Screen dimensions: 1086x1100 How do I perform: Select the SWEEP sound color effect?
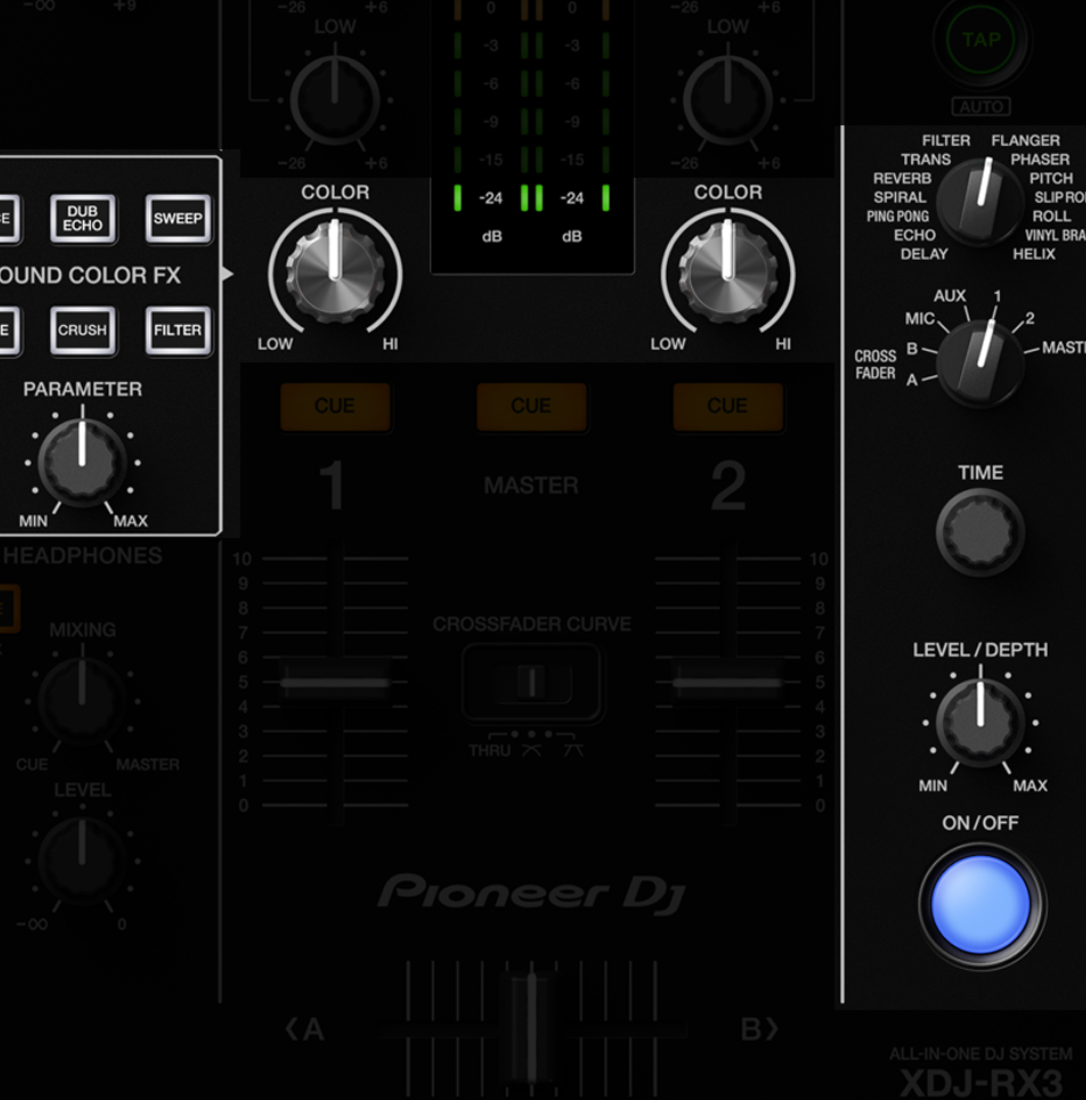pyautogui.click(x=178, y=219)
